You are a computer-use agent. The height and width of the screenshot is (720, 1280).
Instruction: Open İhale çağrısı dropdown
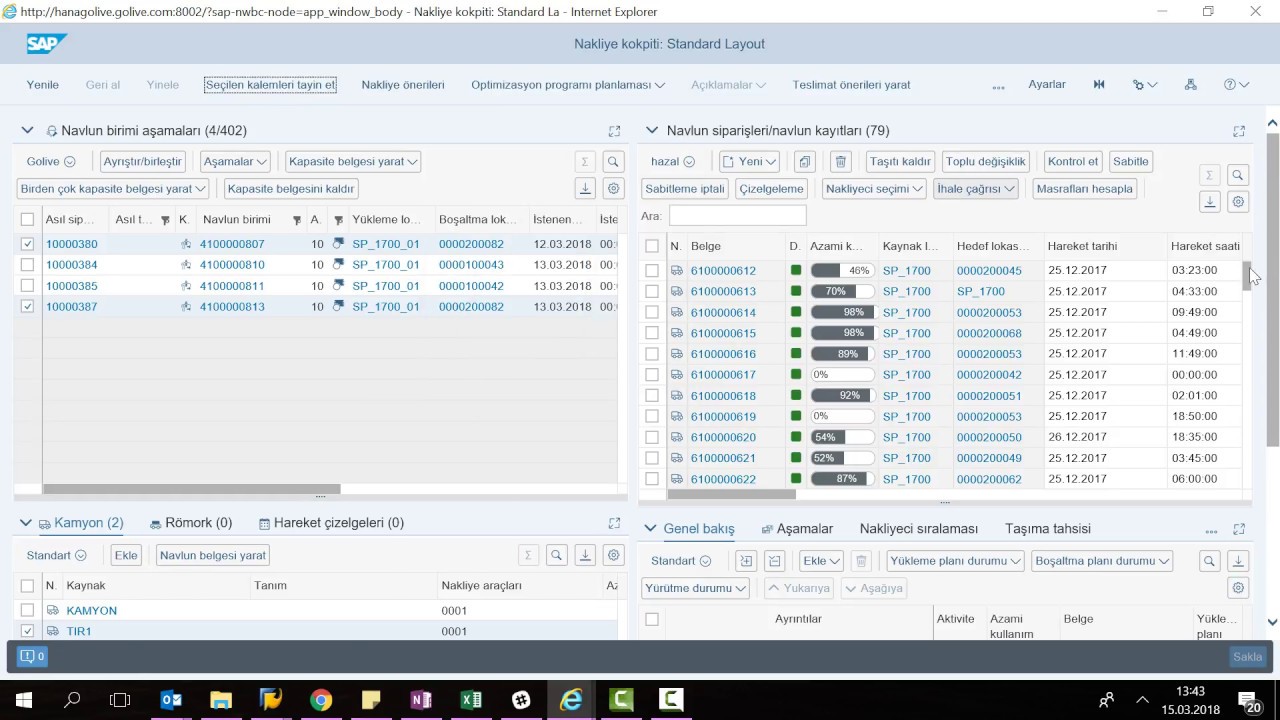pos(976,188)
